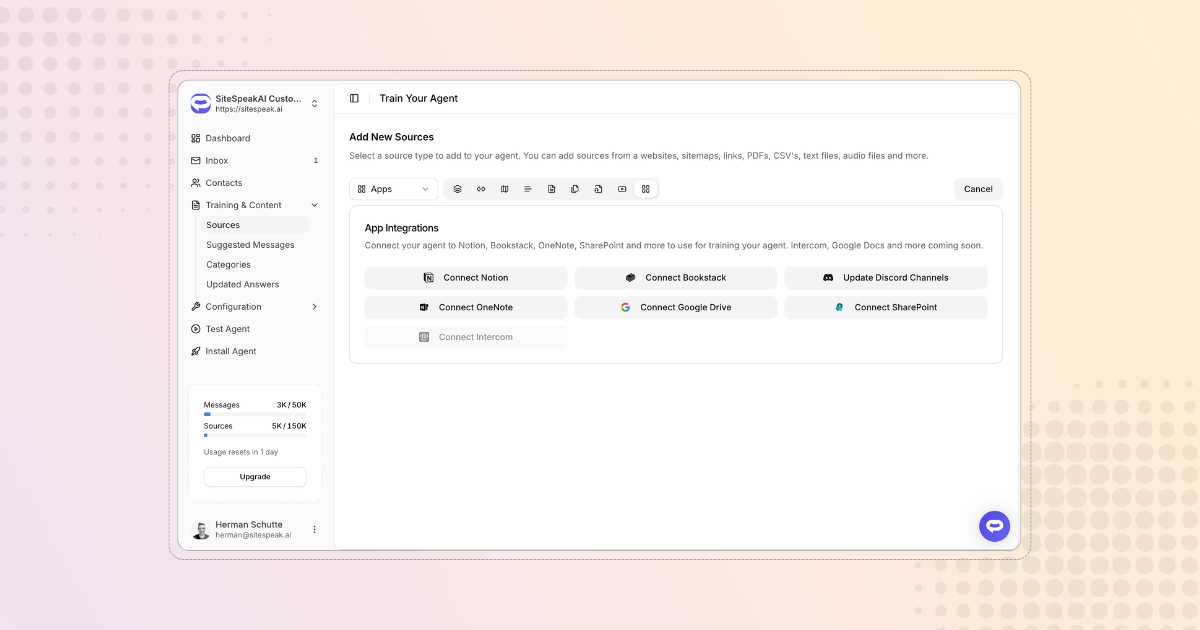
Task: Toggle the sidebar collapse icon
Action: coord(353,98)
